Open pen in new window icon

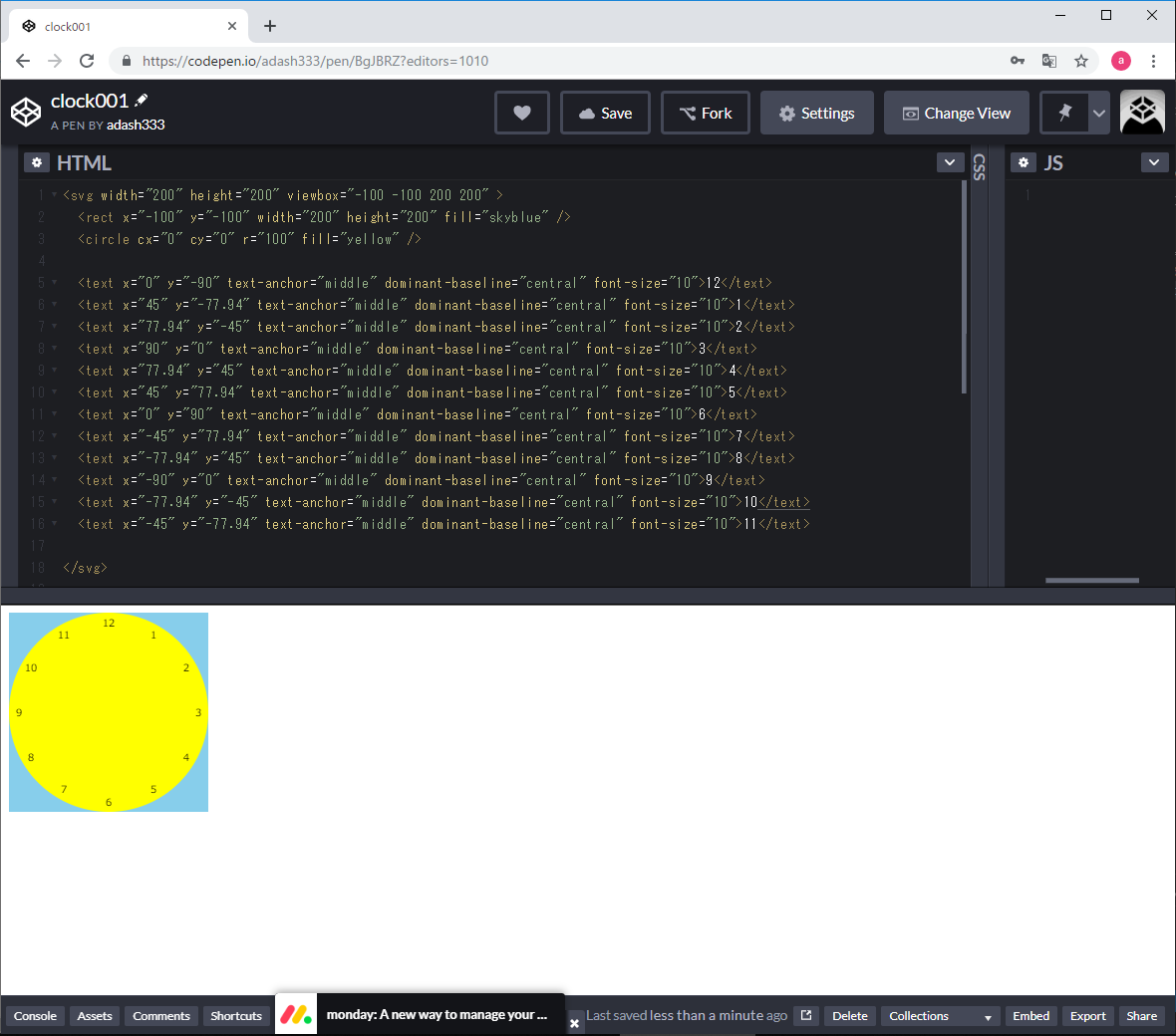[x=806, y=1016]
